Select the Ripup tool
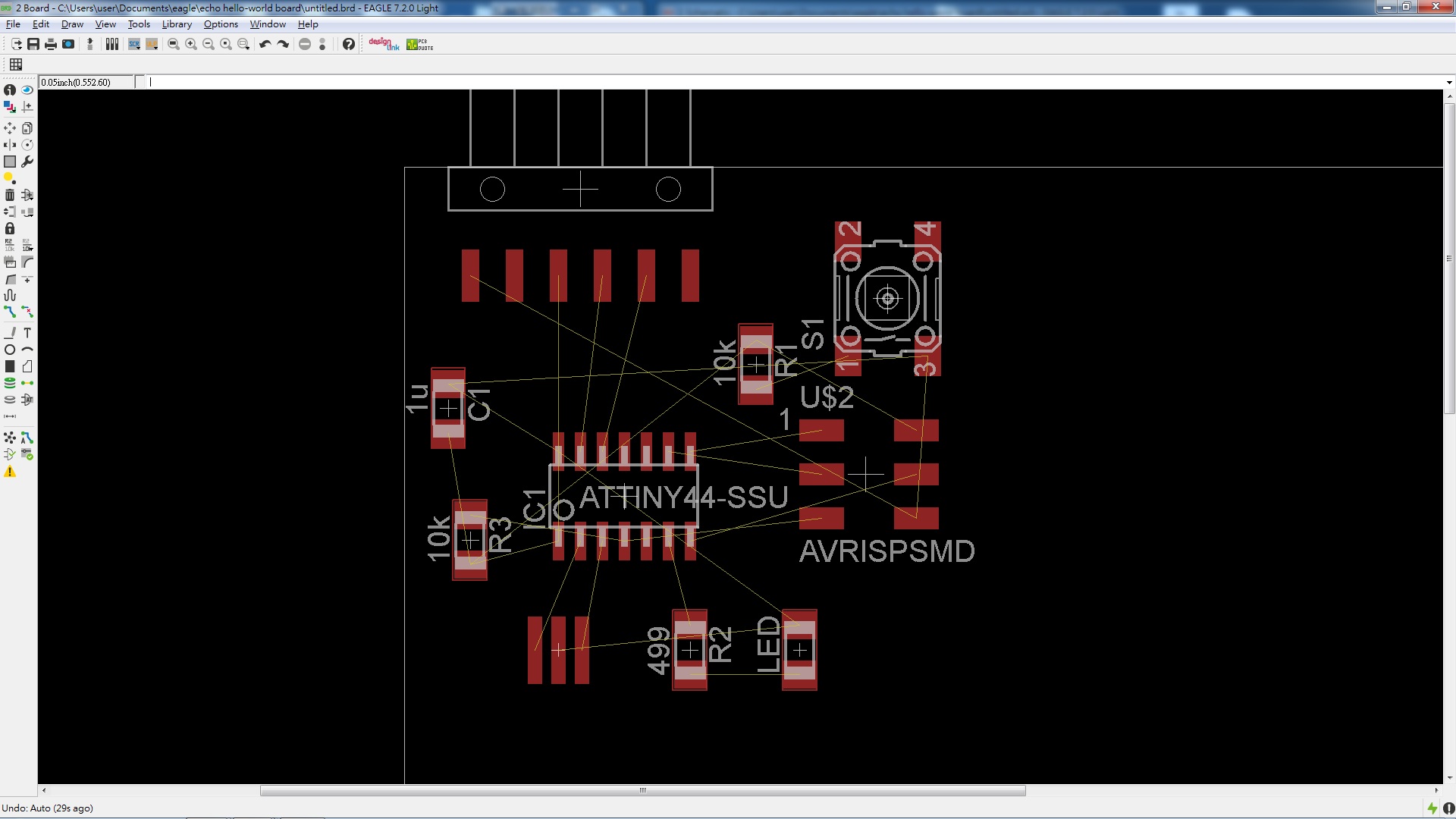Image resolution: width=1456 pixels, height=819 pixels. click(27, 312)
